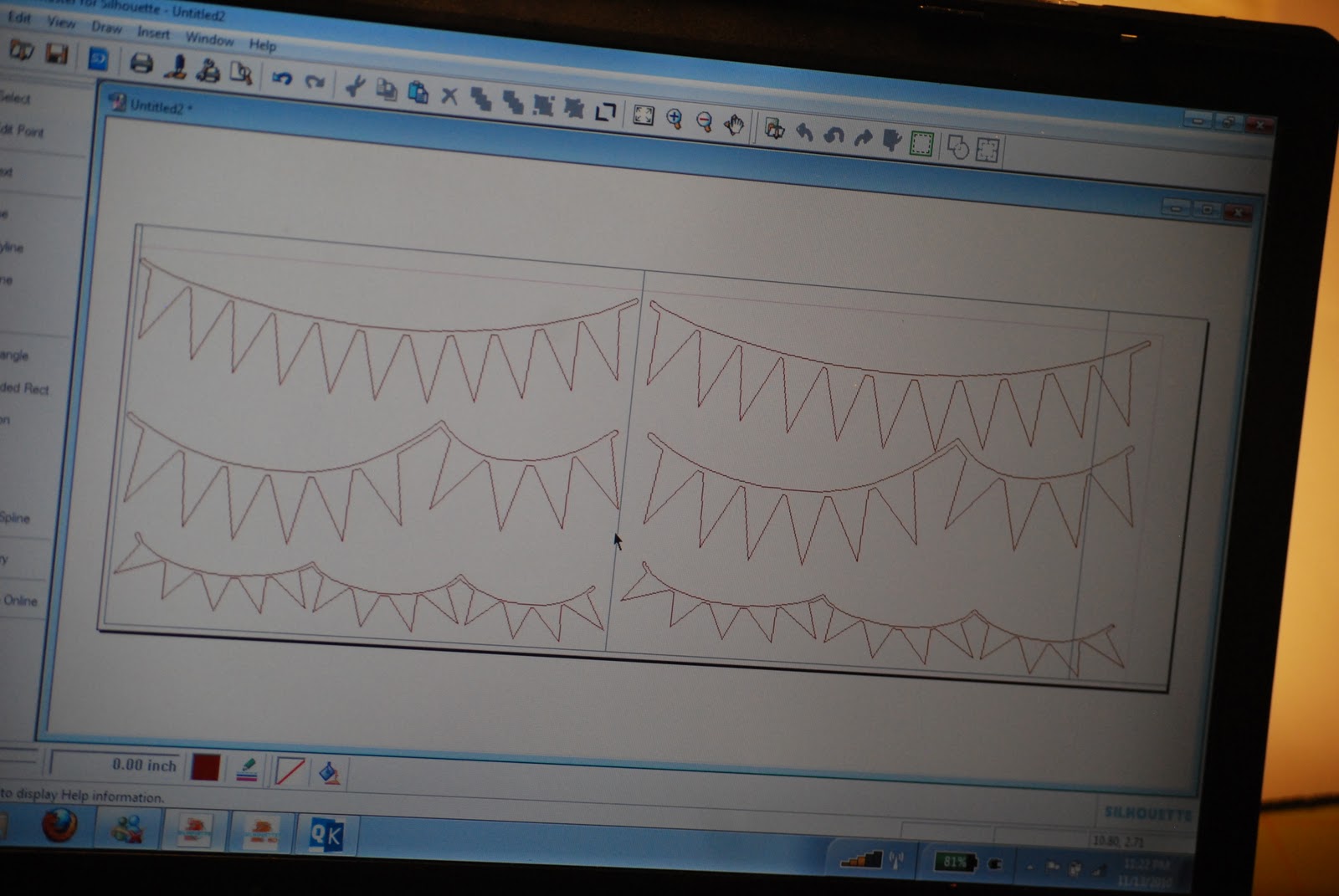The width and height of the screenshot is (1339, 896).
Task: Open the dark red line color swatch
Action: tap(206, 767)
